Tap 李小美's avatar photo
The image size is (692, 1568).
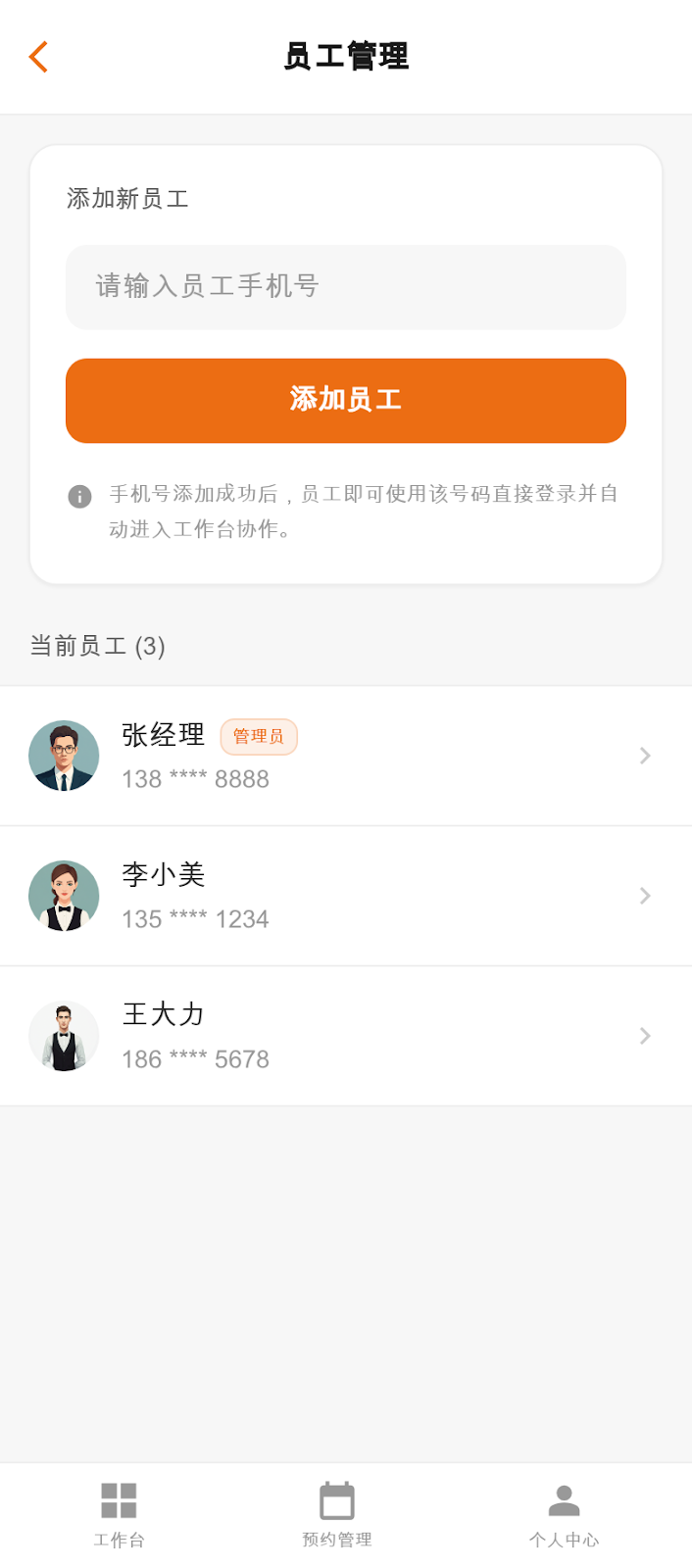[x=64, y=896]
